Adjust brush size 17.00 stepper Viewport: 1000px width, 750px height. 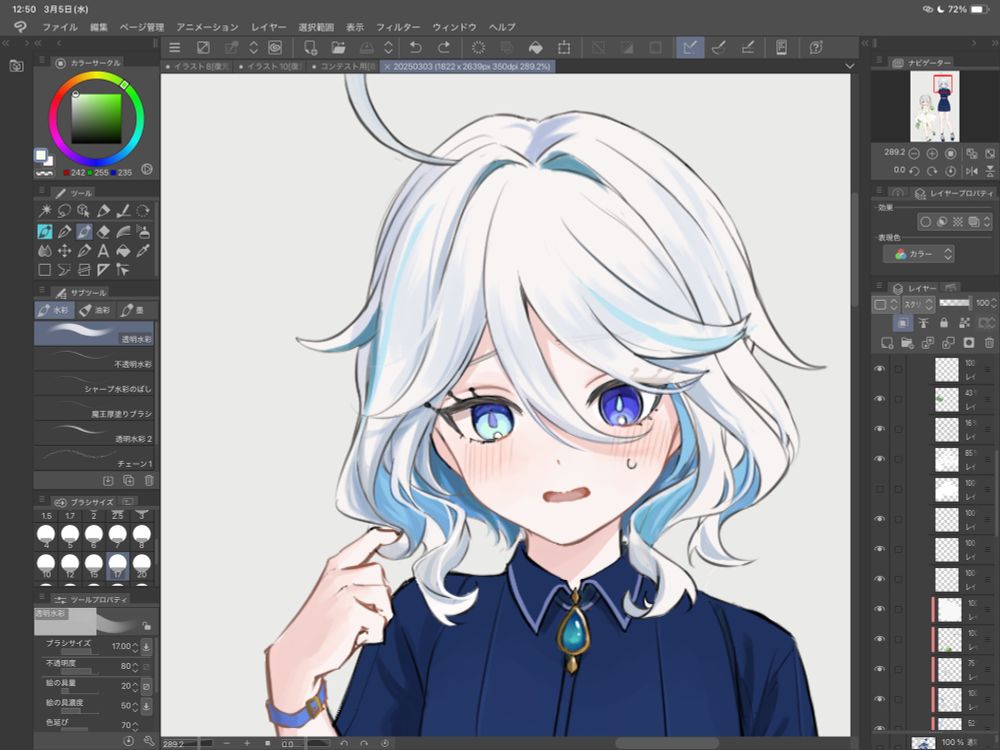tap(135, 647)
